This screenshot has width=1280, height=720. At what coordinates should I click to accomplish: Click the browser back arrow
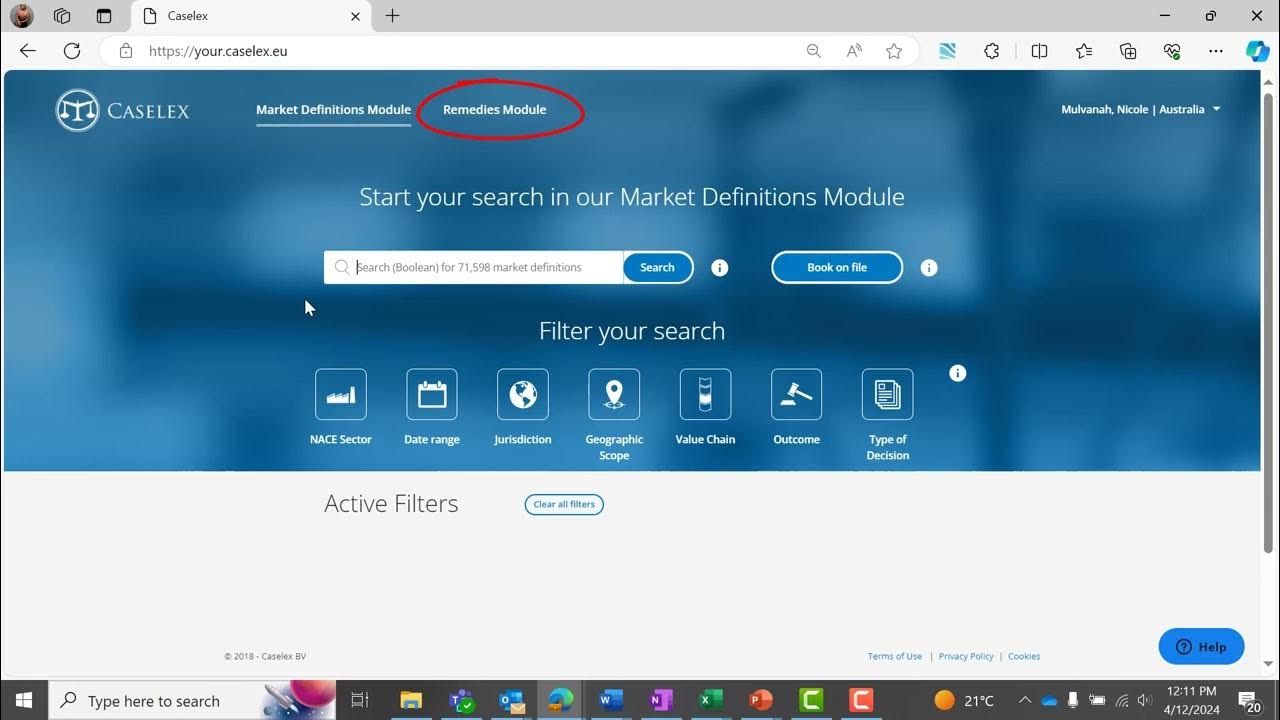(x=28, y=51)
